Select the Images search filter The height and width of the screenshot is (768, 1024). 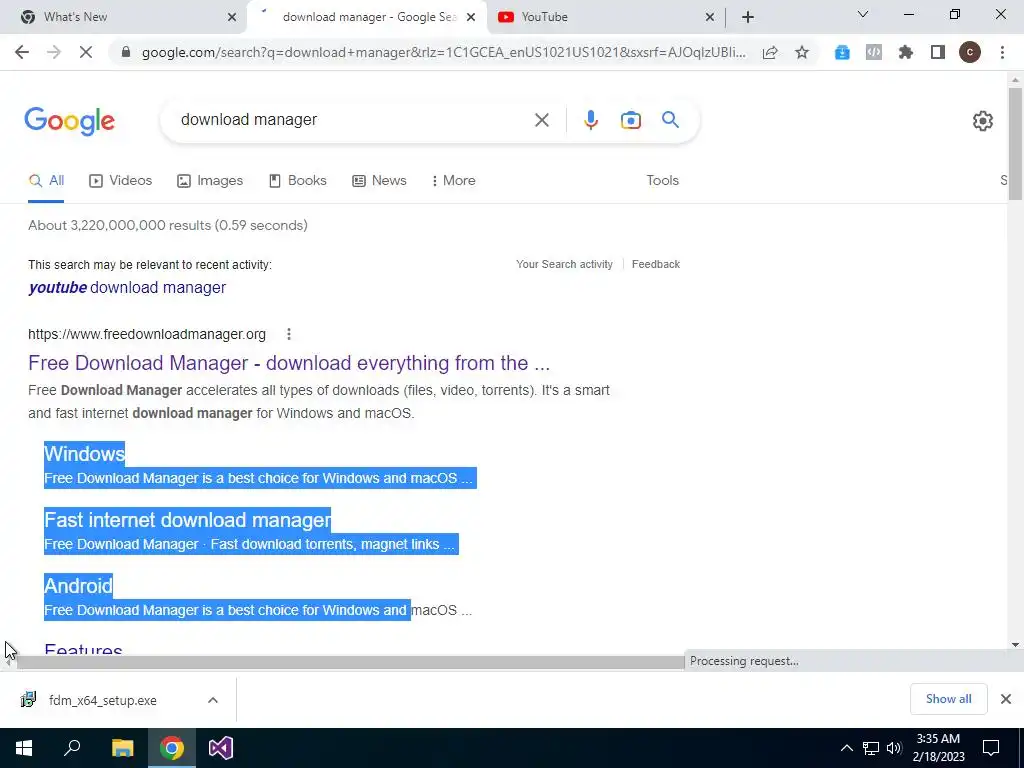click(210, 181)
